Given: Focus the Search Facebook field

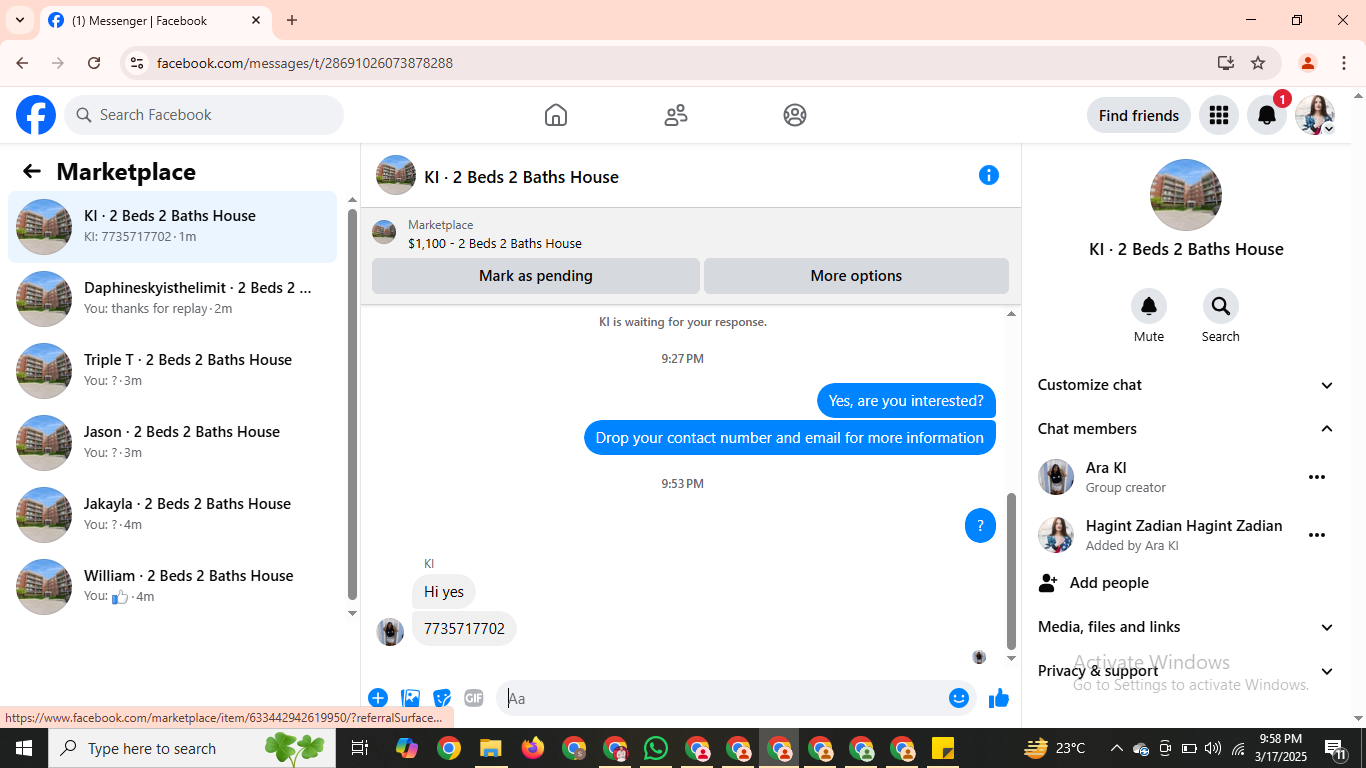Looking at the screenshot, I should [x=204, y=115].
